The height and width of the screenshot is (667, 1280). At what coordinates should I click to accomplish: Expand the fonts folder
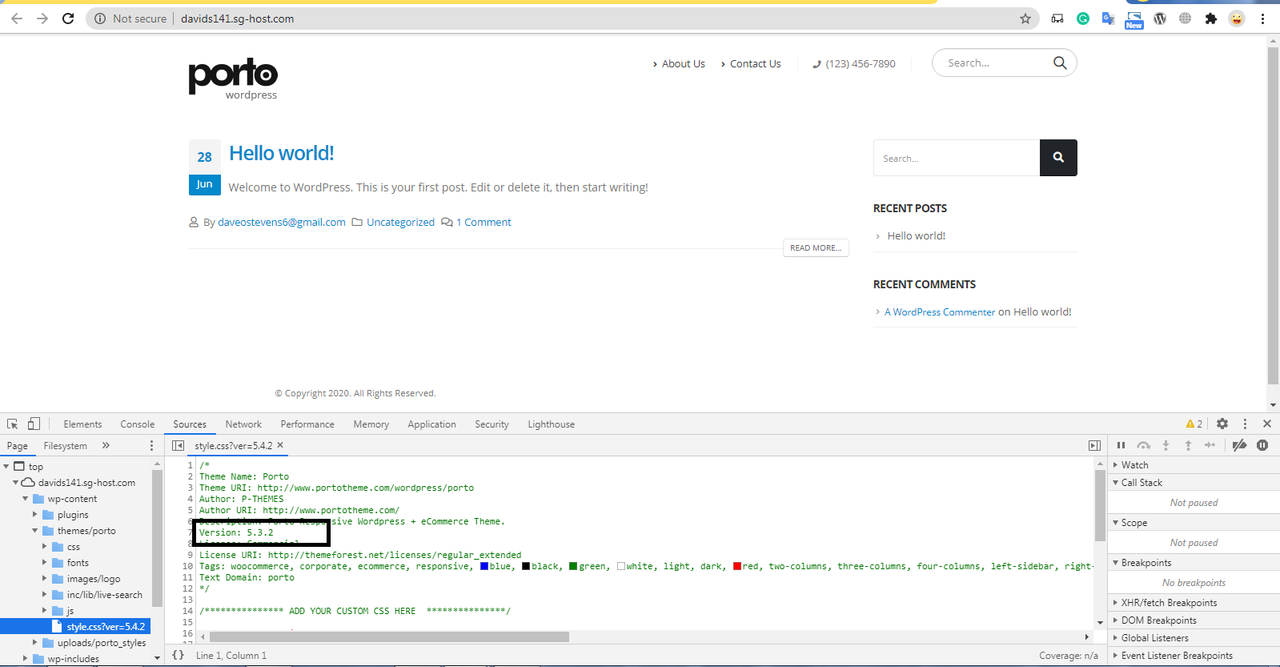click(x=45, y=562)
